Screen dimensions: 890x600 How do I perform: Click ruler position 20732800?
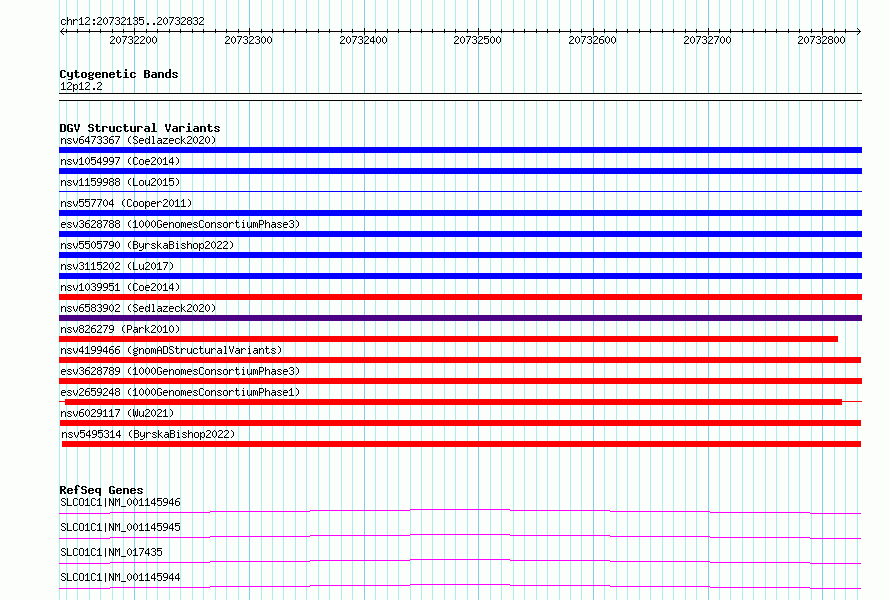[x=821, y=40]
